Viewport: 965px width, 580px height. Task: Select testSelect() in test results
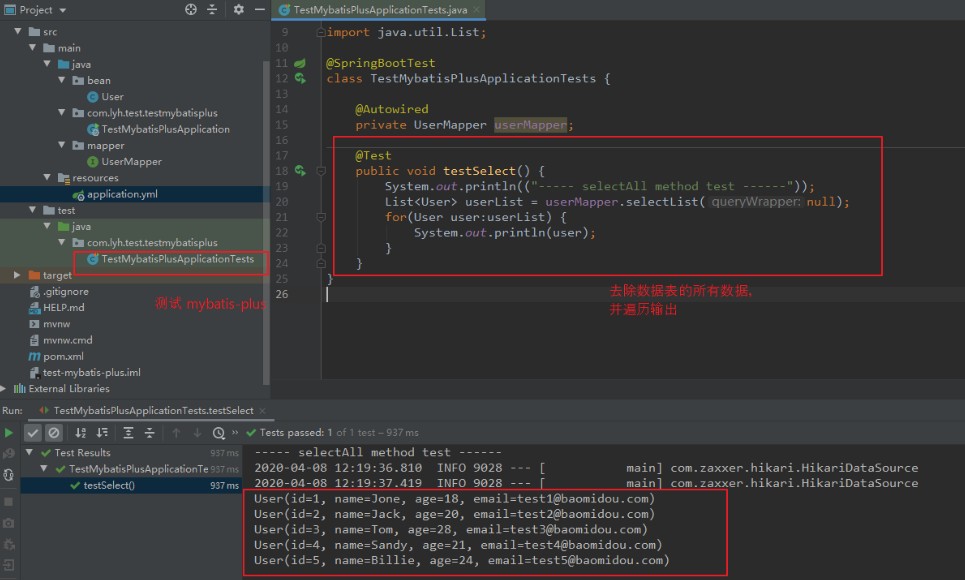tap(108, 485)
